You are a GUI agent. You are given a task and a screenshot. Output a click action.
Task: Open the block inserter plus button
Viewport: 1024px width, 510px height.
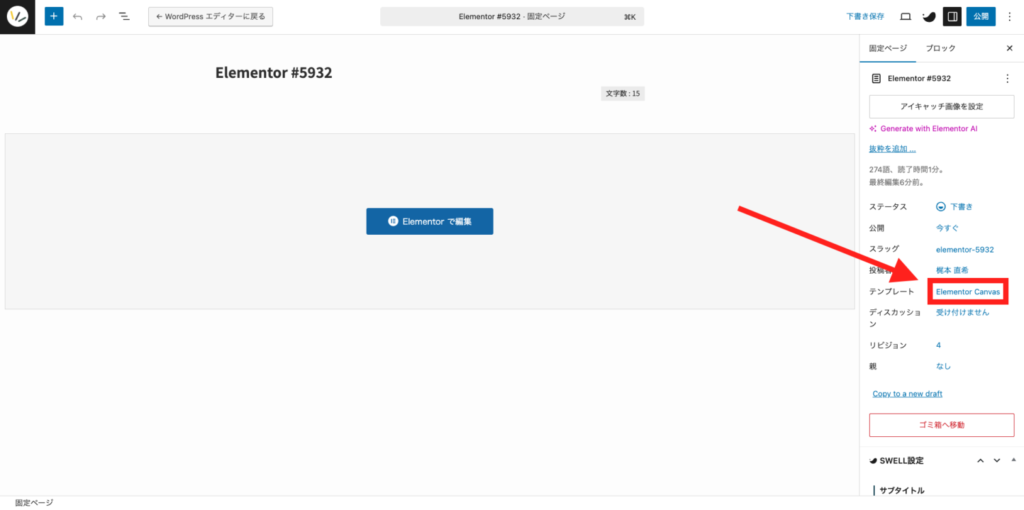(54, 16)
